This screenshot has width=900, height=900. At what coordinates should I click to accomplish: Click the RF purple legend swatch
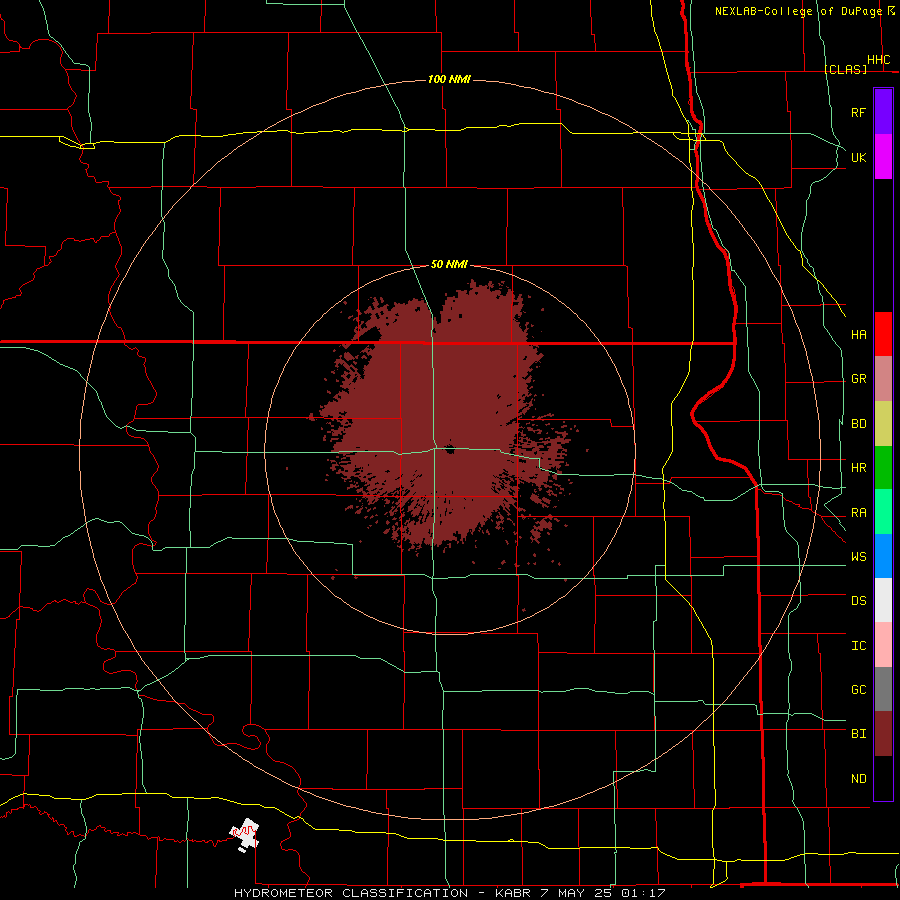(x=883, y=112)
